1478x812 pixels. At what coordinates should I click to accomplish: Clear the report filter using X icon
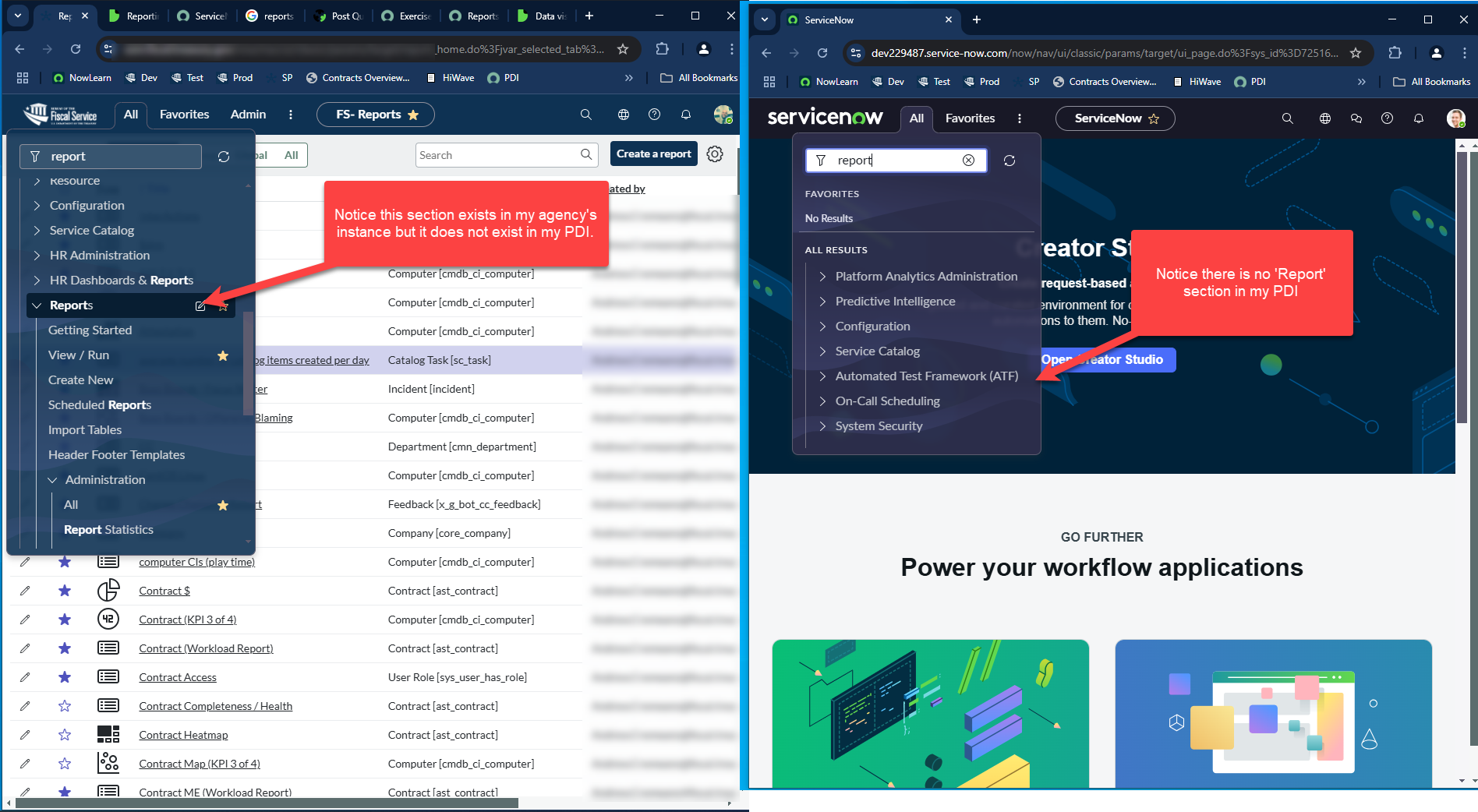pyautogui.click(x=969, y=161)
